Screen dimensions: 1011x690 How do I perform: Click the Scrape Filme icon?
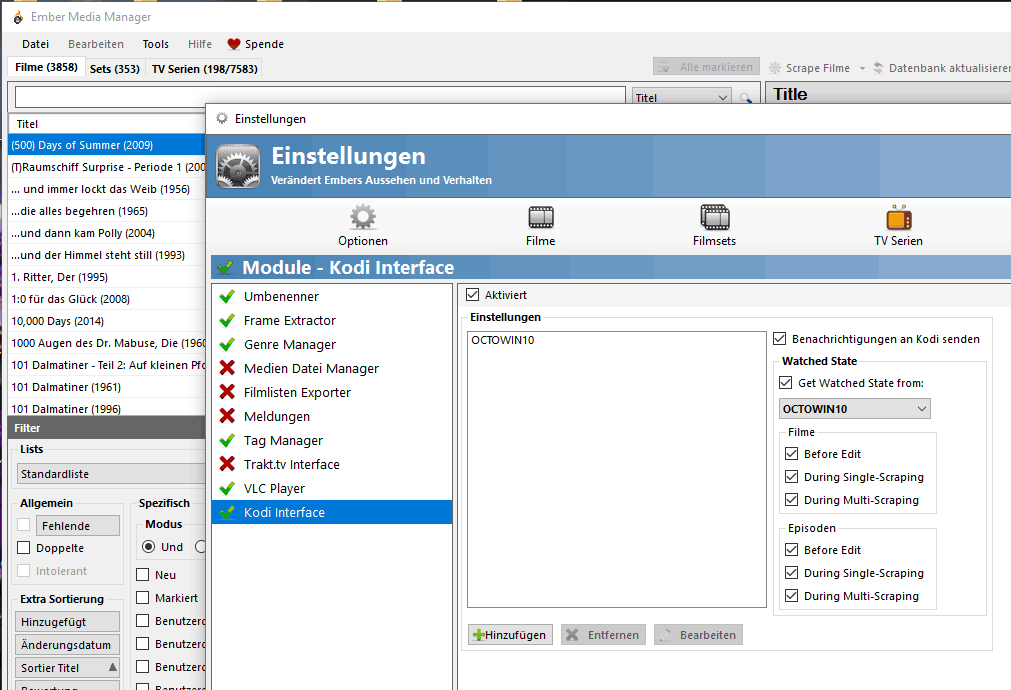[775, 68]
